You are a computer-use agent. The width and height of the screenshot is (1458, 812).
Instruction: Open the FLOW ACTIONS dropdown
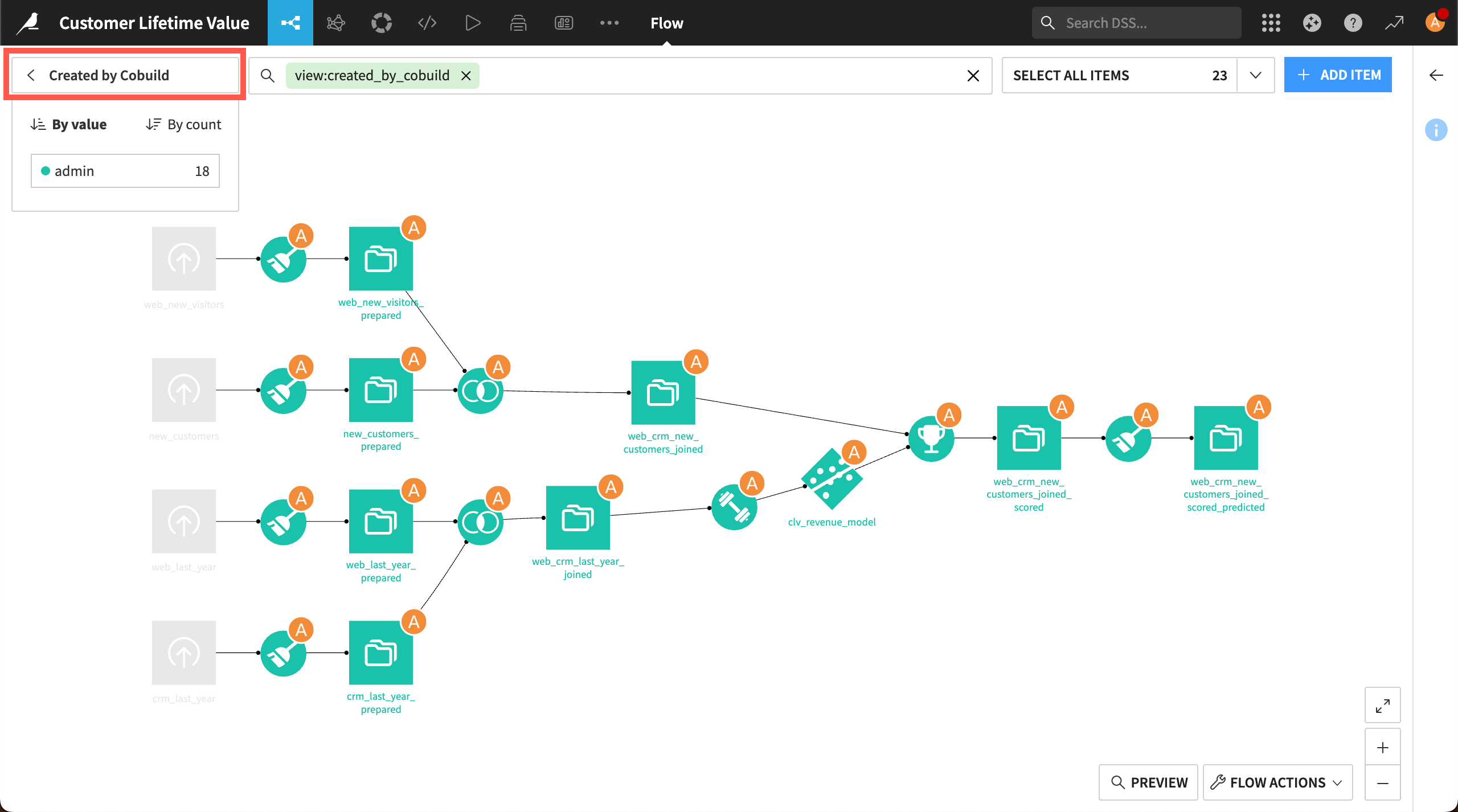1277,782
